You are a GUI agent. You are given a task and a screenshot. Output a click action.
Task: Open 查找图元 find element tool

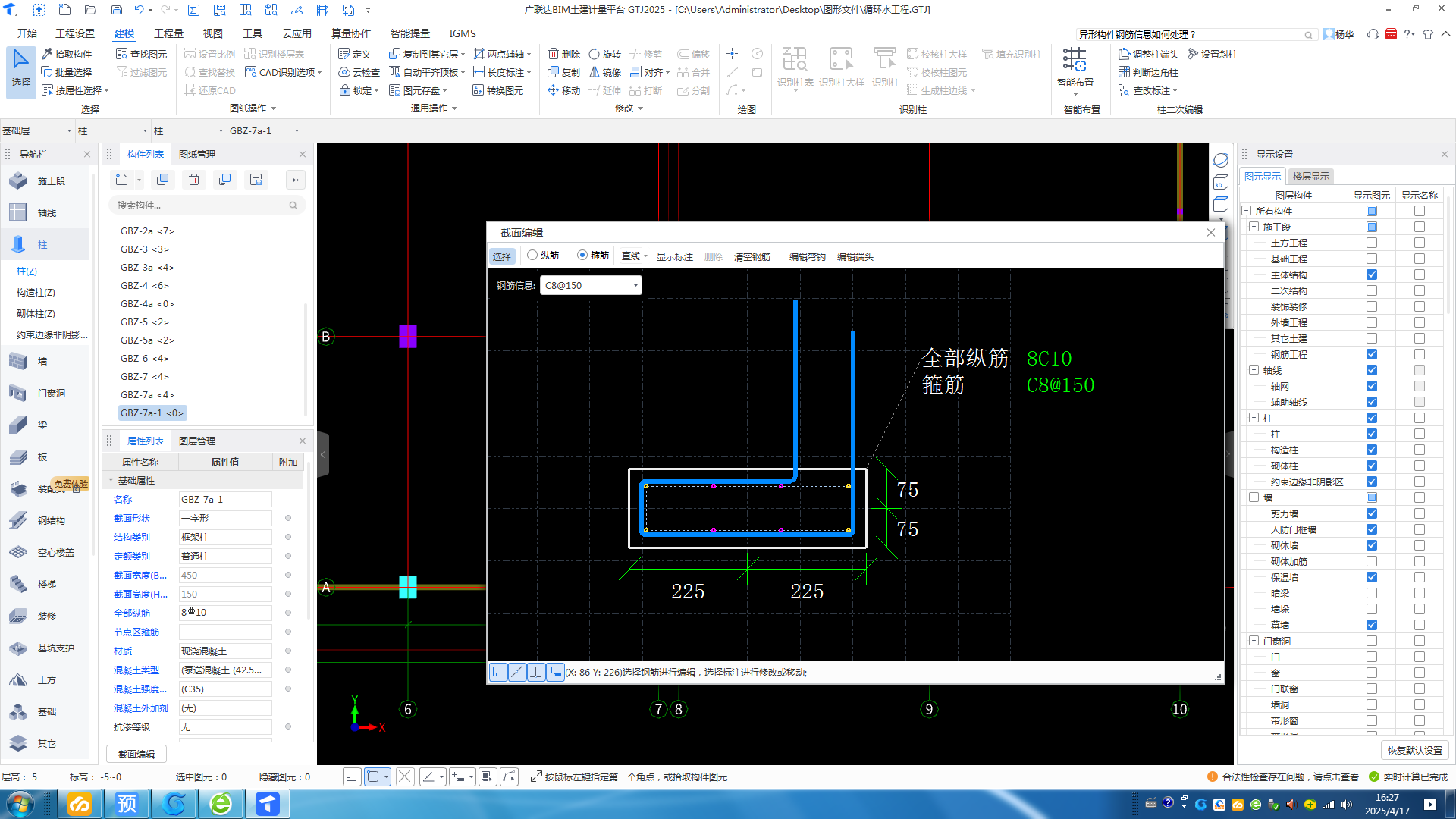pyautogui.click(x=141, y=54)
